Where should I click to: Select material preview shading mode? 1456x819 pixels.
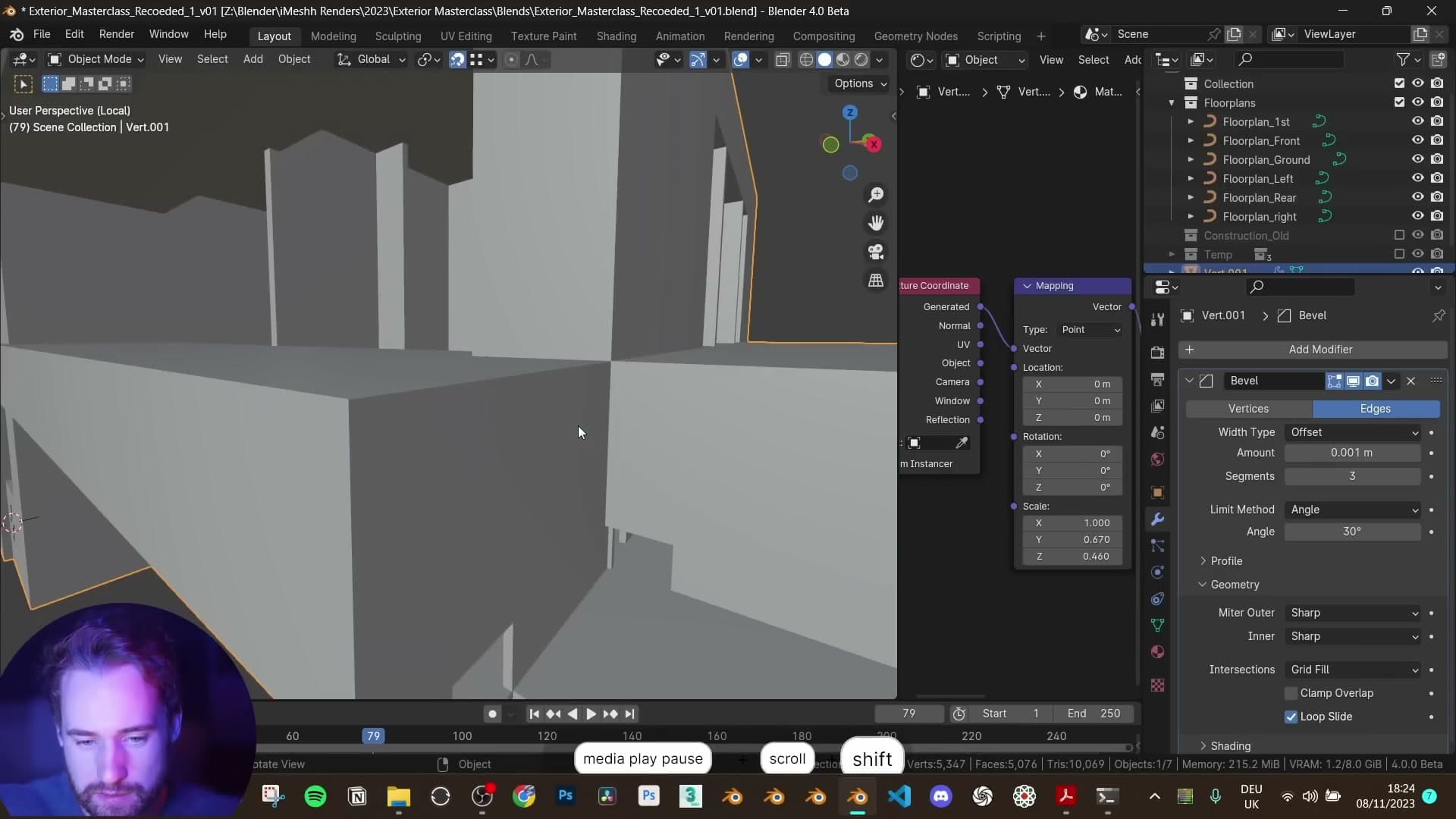[843, 60]
